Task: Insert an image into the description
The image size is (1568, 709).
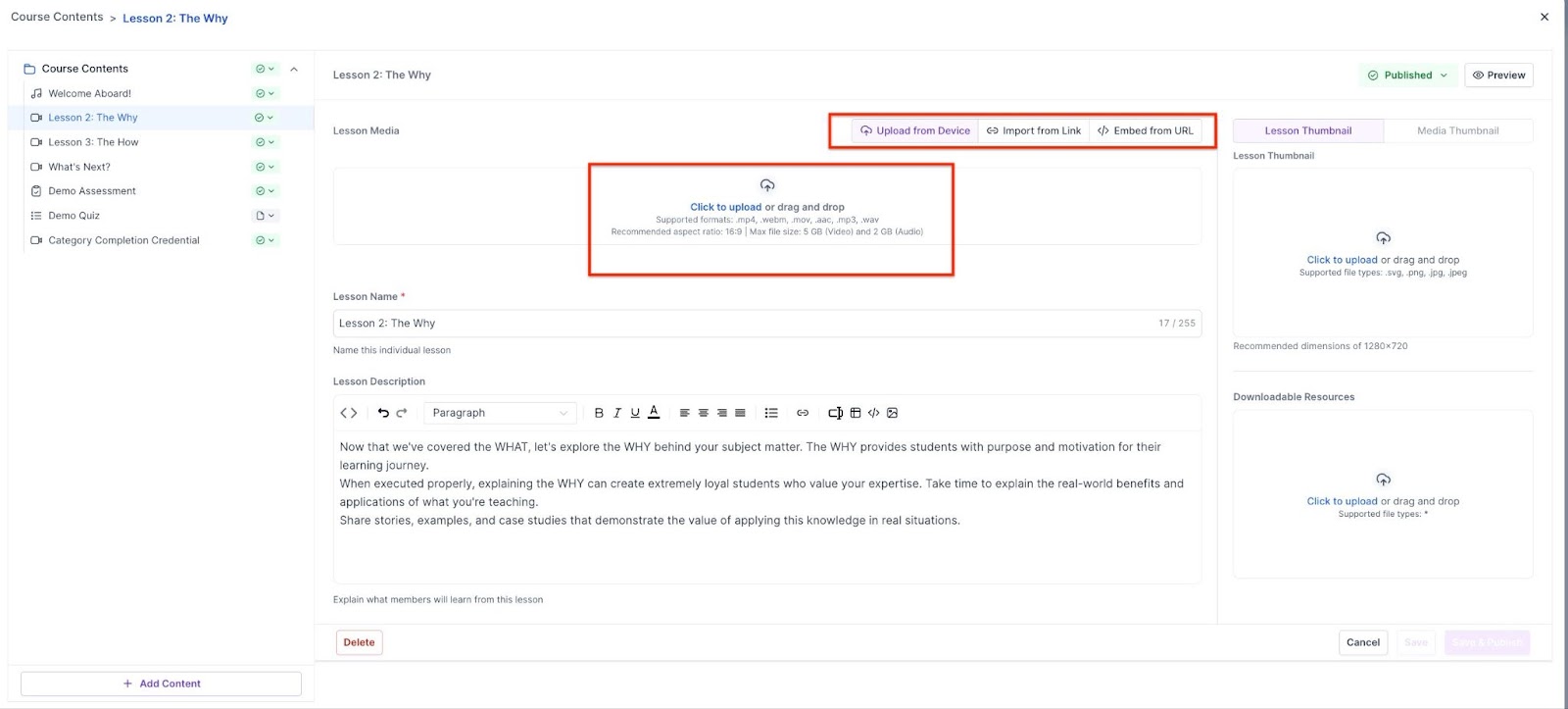Action: [x=893, y=413]
